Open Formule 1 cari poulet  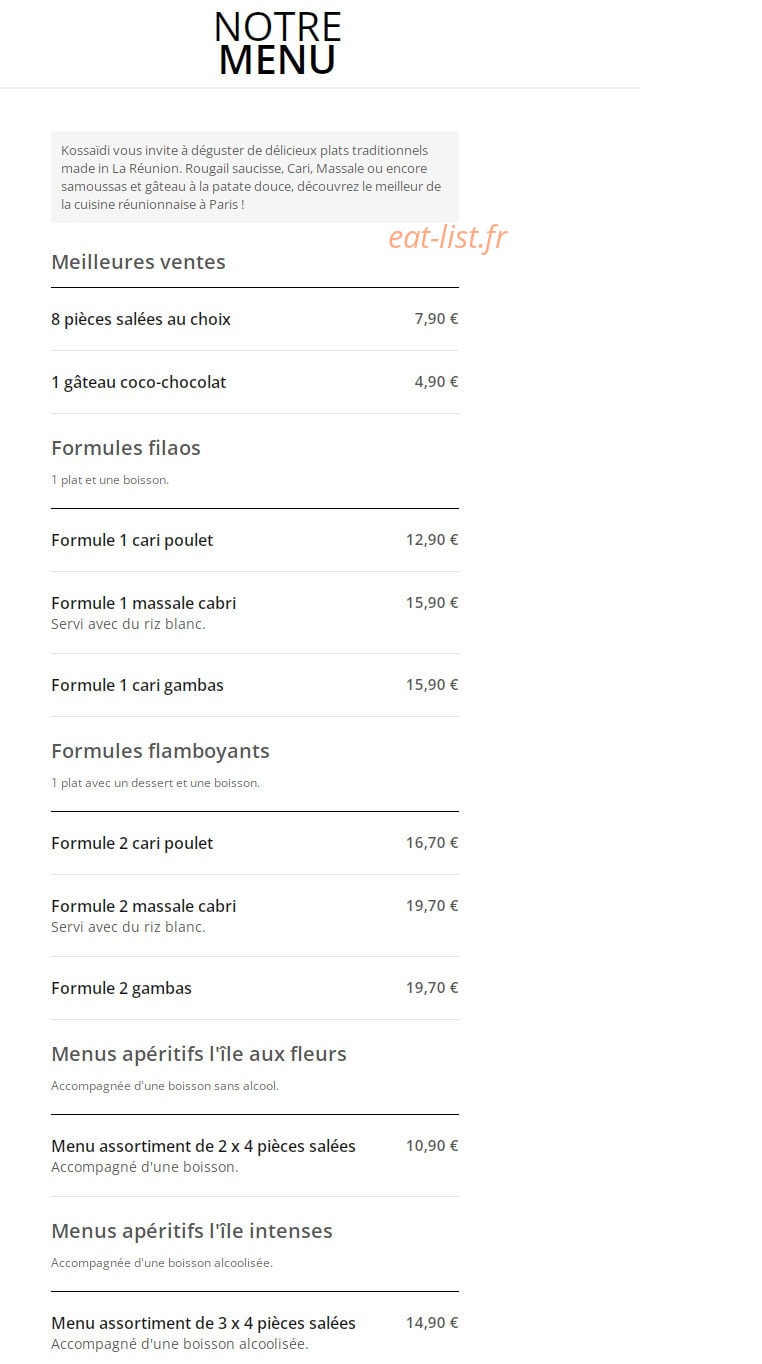click(x=255, y=540)
